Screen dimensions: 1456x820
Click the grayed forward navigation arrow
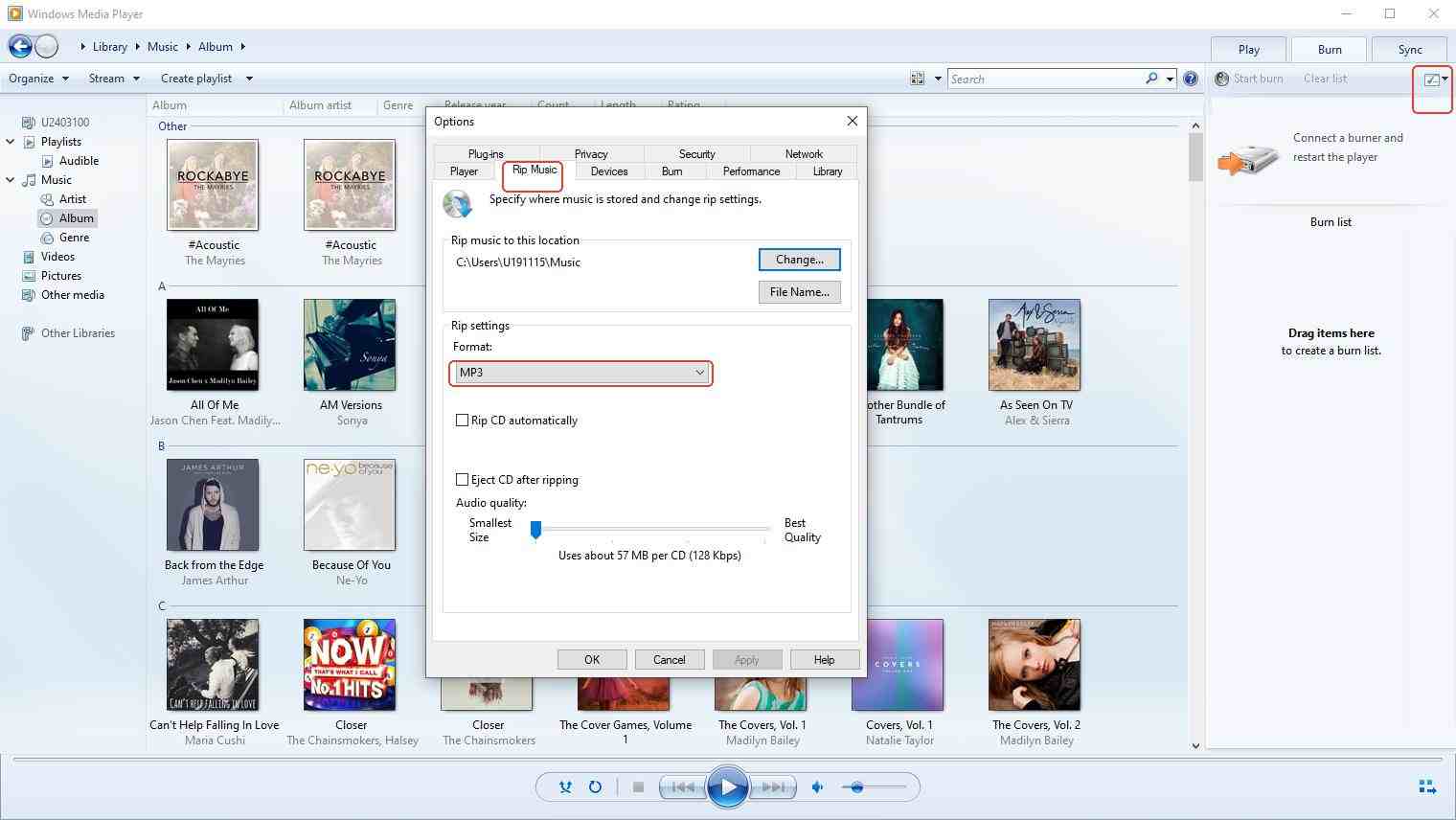46,46
